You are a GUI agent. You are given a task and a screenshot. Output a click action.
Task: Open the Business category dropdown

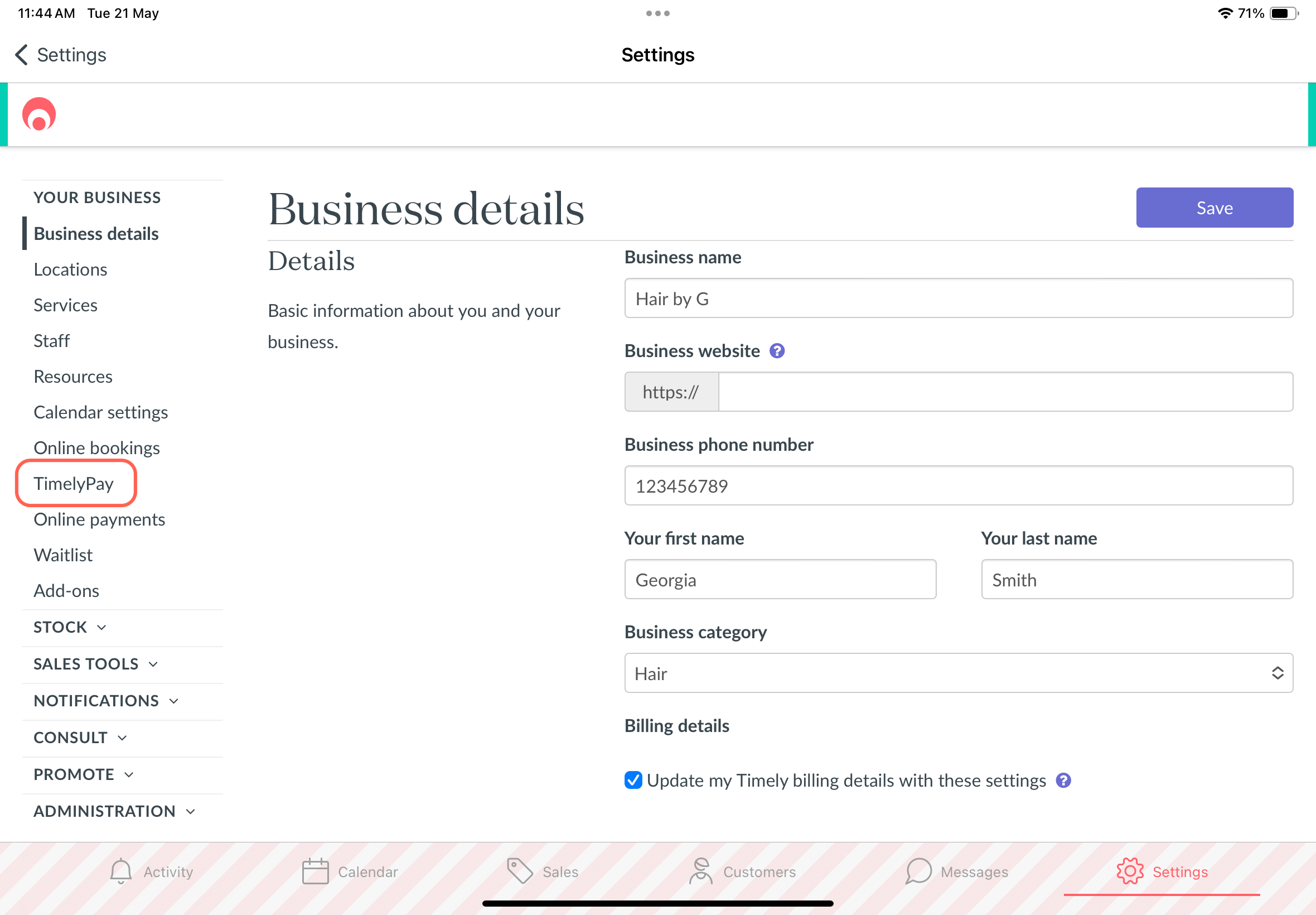point(958,673)
